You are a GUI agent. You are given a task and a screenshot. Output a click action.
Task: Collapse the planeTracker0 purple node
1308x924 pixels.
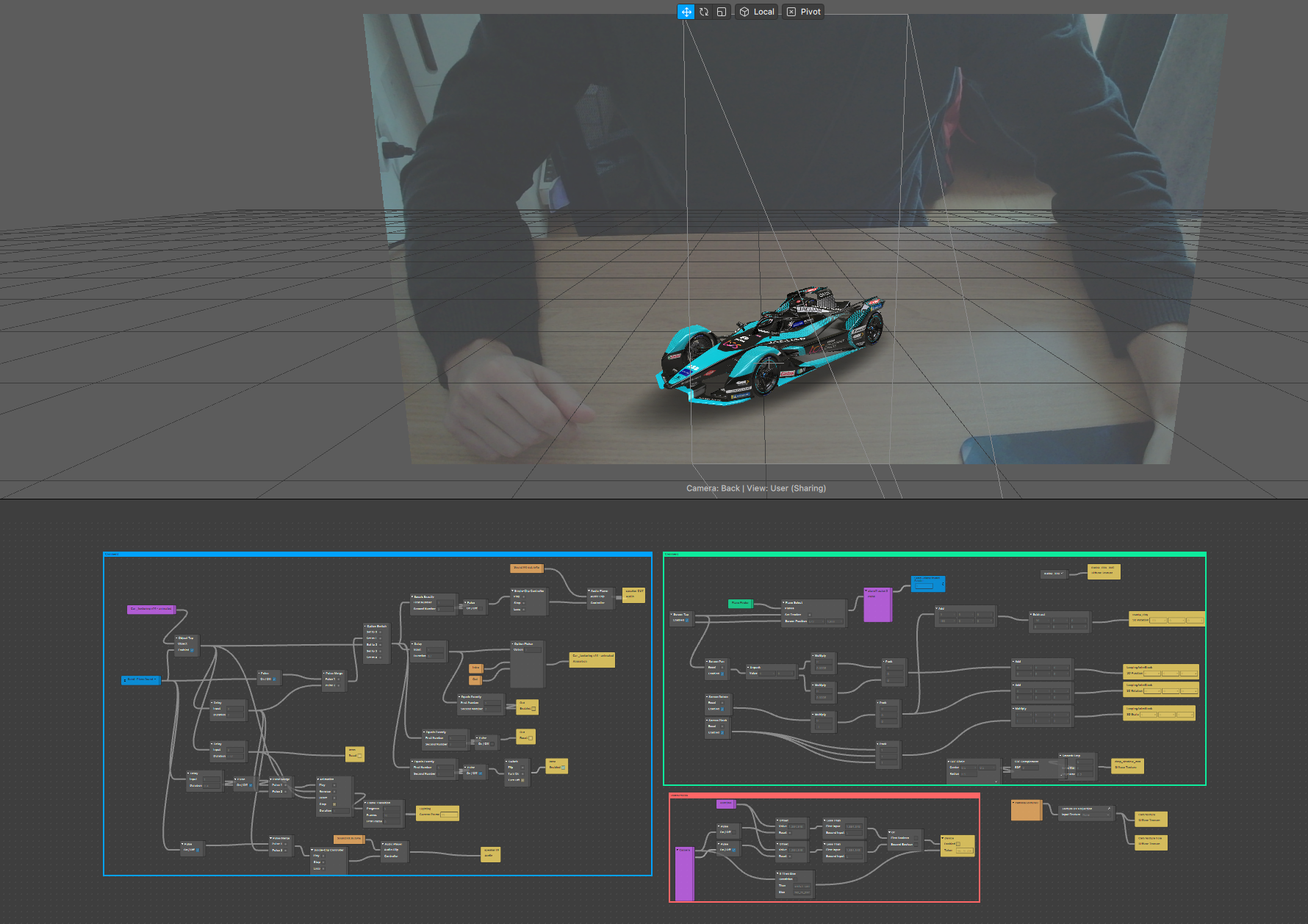(x=866, y=591)
